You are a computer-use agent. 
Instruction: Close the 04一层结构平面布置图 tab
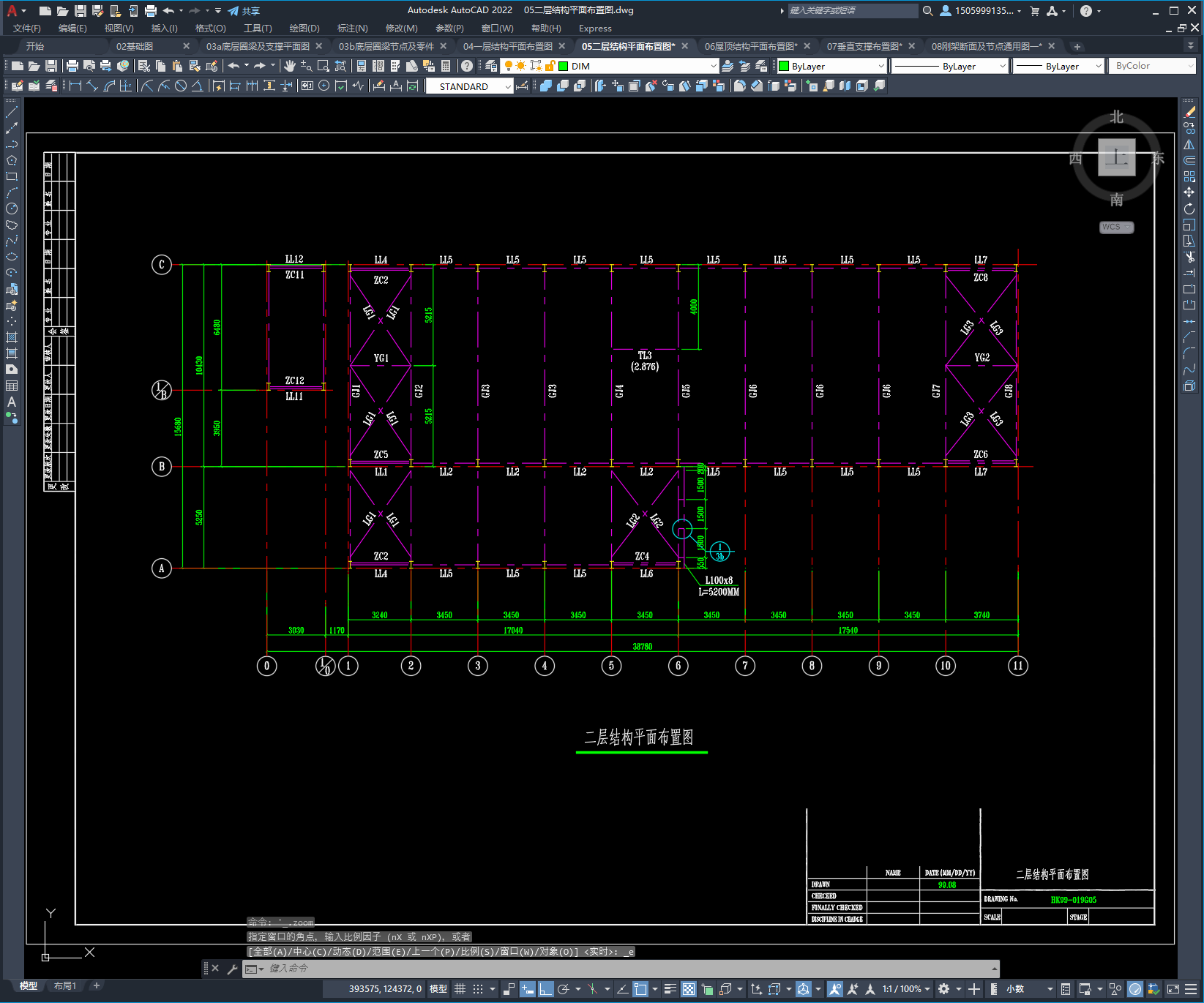tap(562, 46)
